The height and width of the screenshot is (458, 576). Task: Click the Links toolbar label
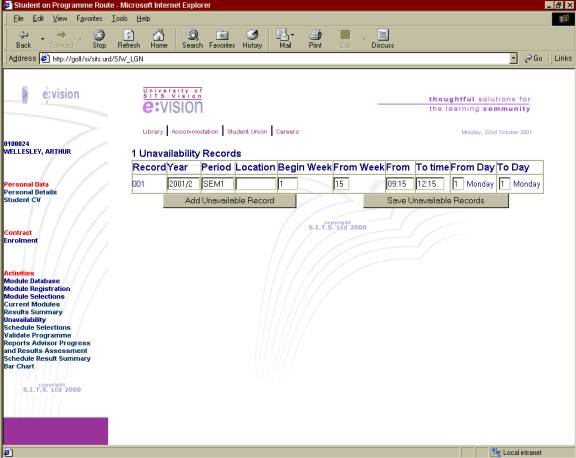pyautogui.click(x=563, y=58)
